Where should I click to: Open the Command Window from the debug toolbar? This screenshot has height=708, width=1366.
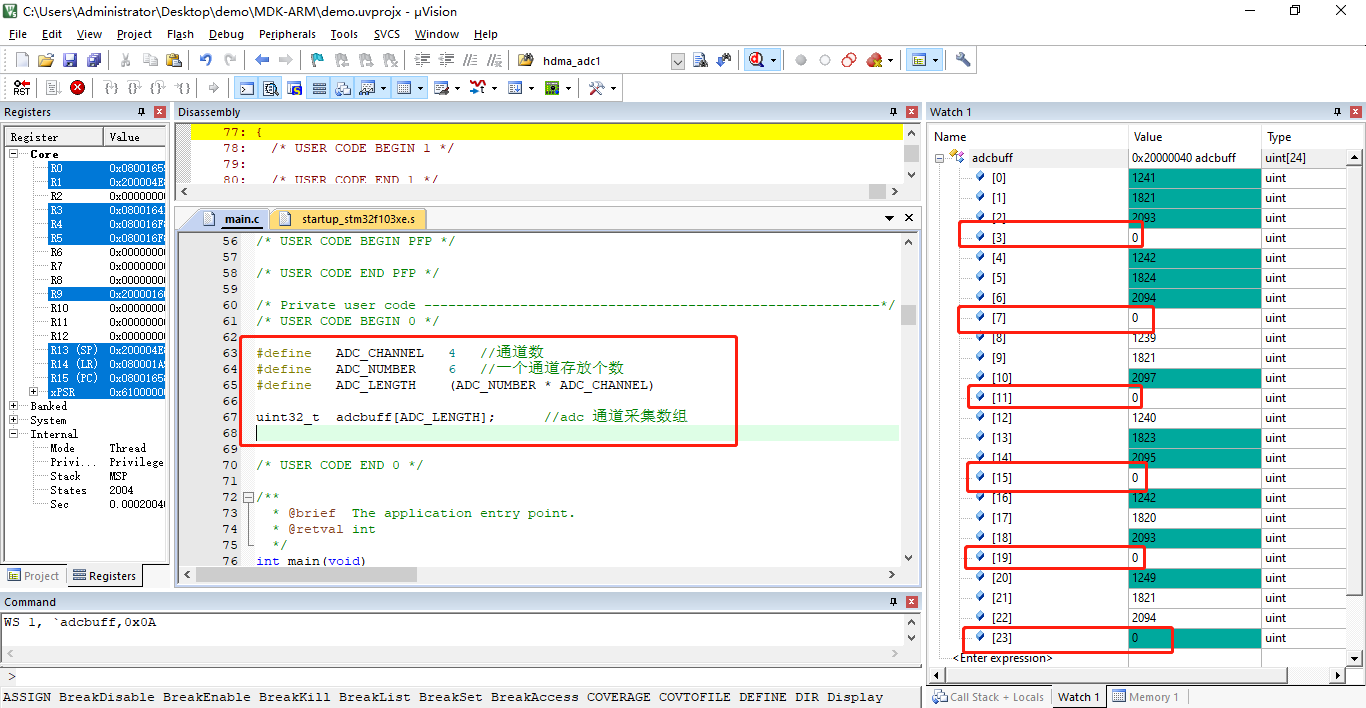(245, 87)
